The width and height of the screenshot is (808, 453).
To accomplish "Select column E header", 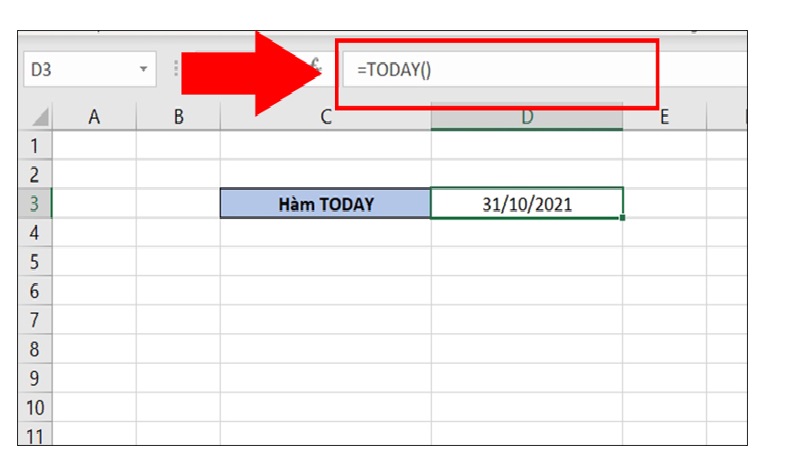I will pyautogui.click(x=664, y=117).
